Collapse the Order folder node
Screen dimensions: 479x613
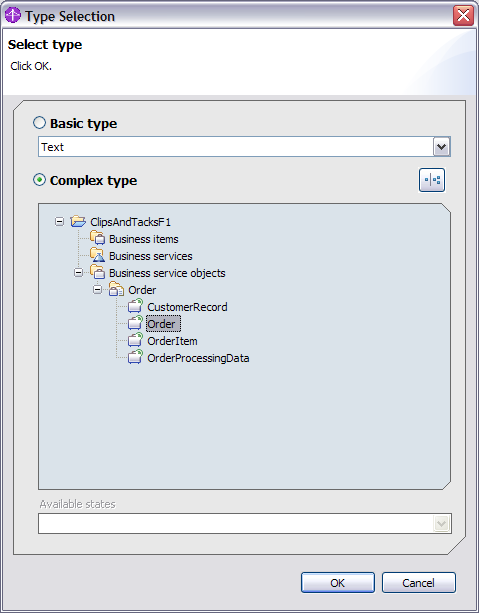tap(97, 290)
